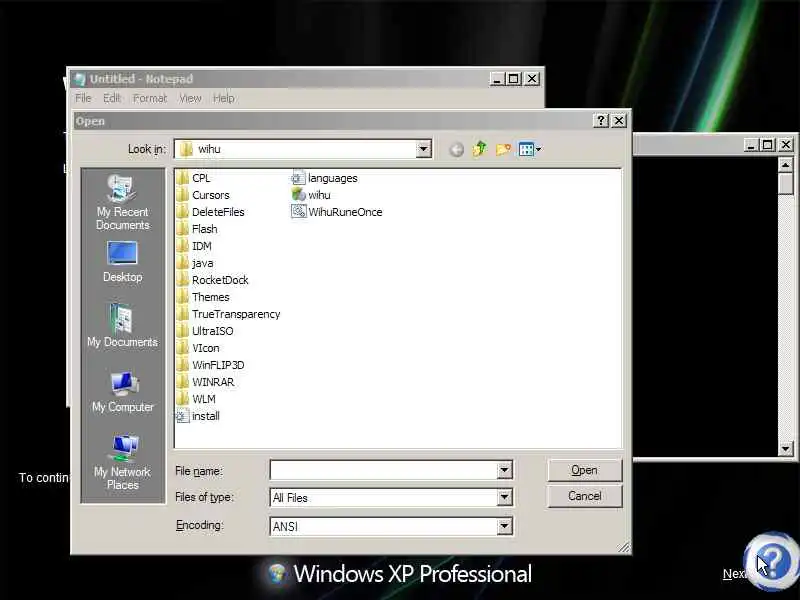The height and width of the screenshot is (600, 800).
Task: Select the wihu application file
Action: point(311,195)
